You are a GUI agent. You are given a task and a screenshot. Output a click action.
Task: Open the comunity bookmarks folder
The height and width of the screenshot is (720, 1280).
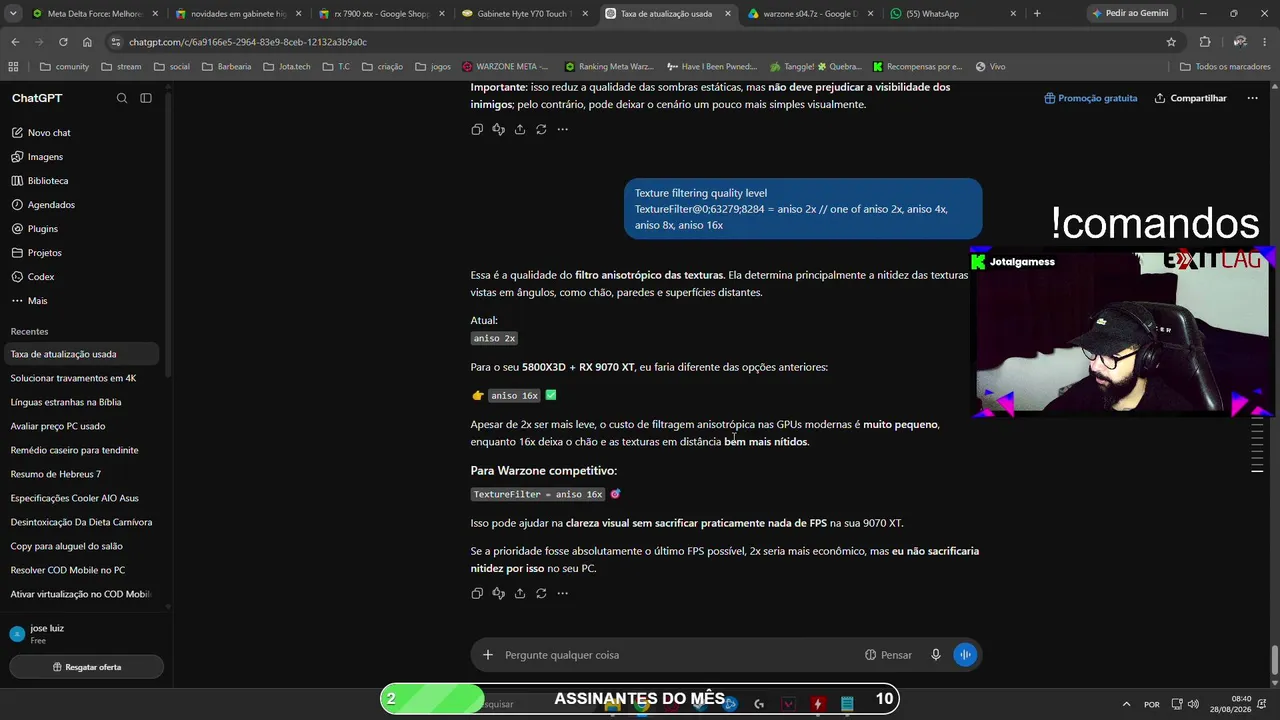coord(64,67)
